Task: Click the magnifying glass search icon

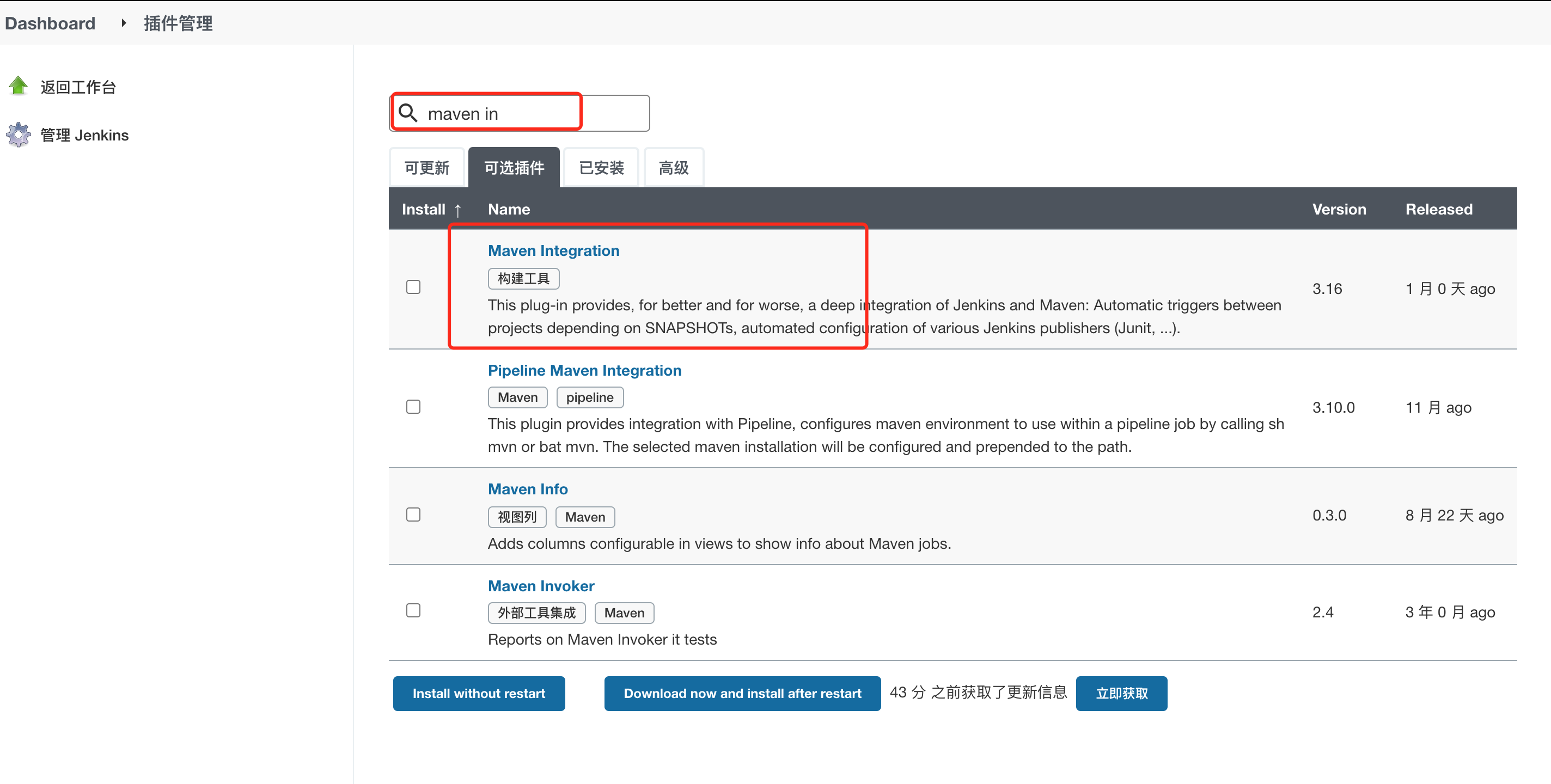Action: (x=408, y=113)
